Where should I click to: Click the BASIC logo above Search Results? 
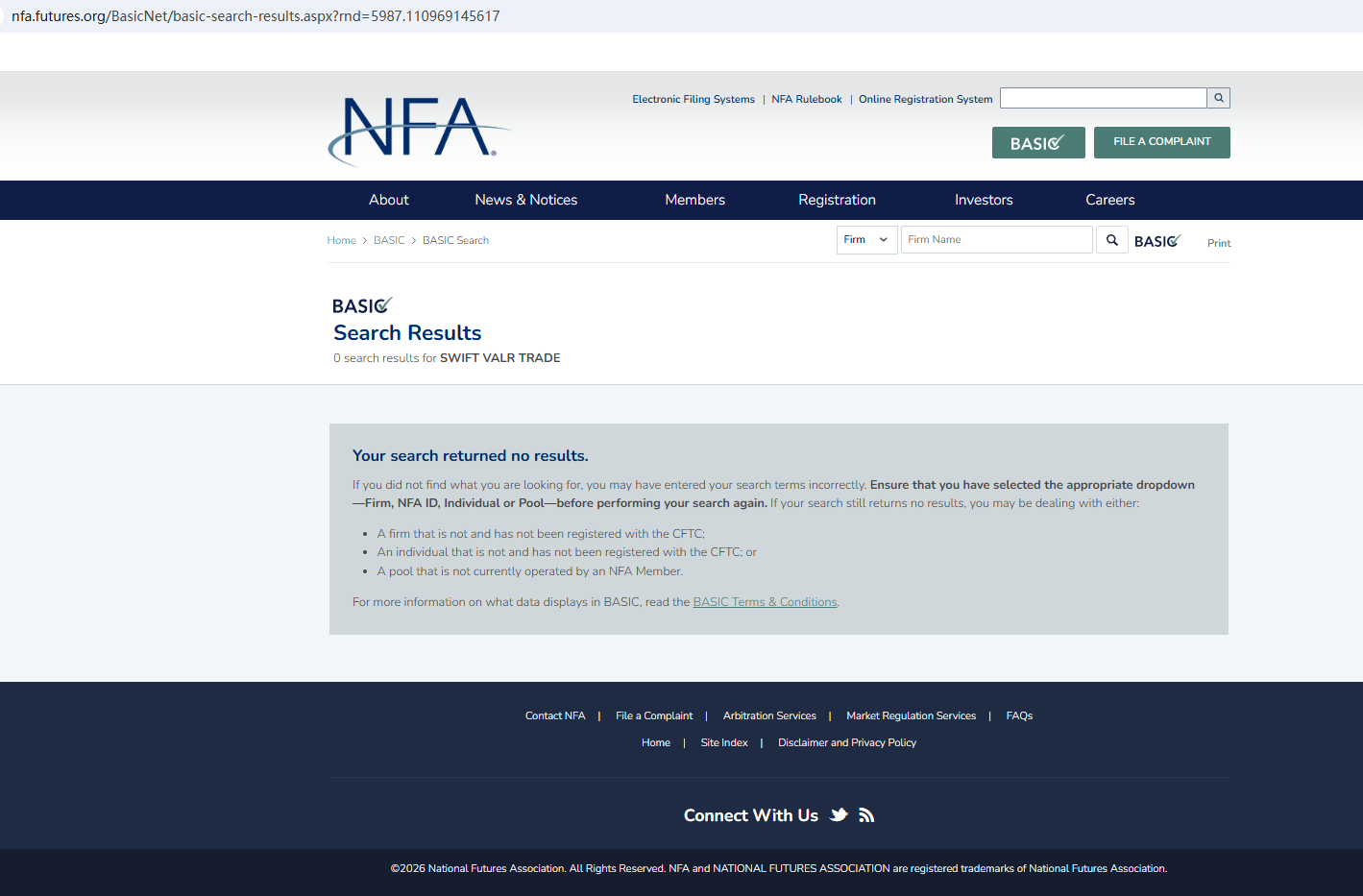(x=362, y=305)
